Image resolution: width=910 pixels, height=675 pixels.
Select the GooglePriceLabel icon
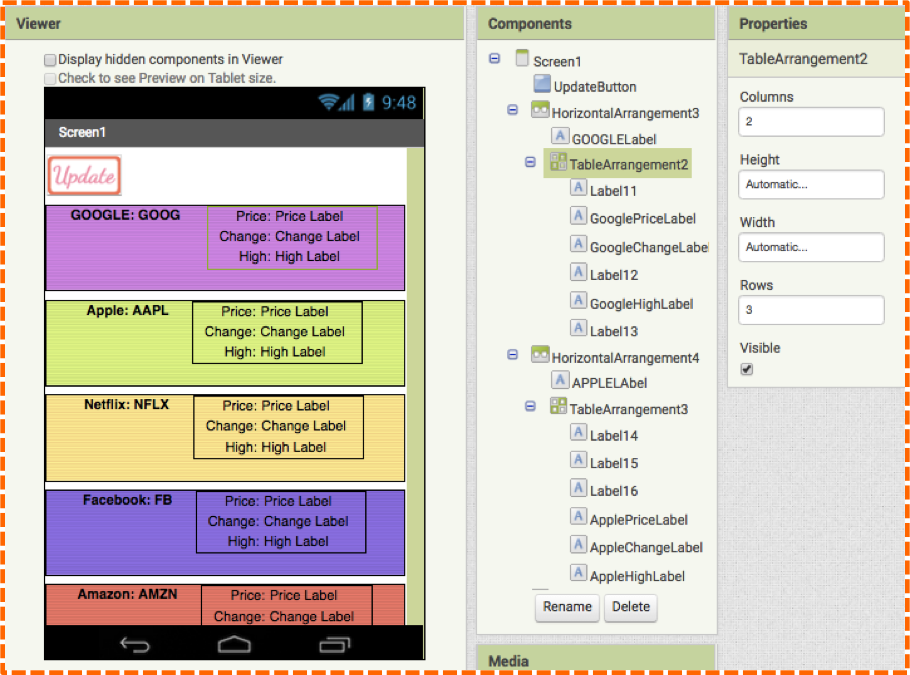(578, 216)
